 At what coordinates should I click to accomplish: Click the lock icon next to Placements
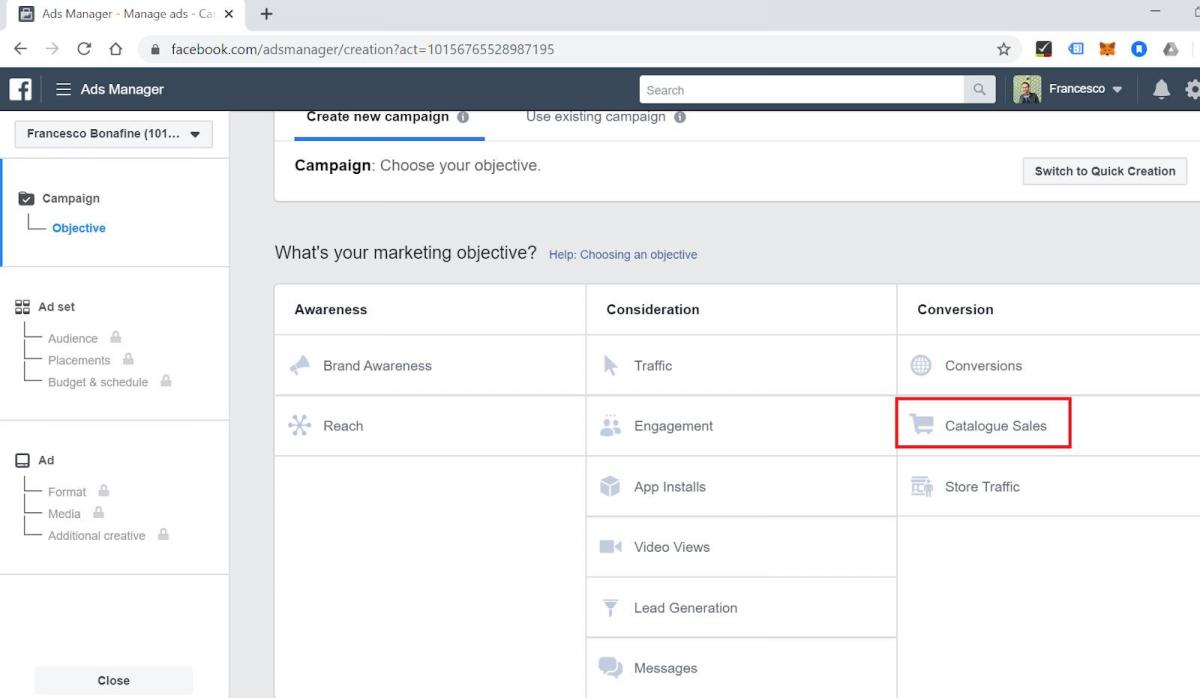click(x=128, y=359)
